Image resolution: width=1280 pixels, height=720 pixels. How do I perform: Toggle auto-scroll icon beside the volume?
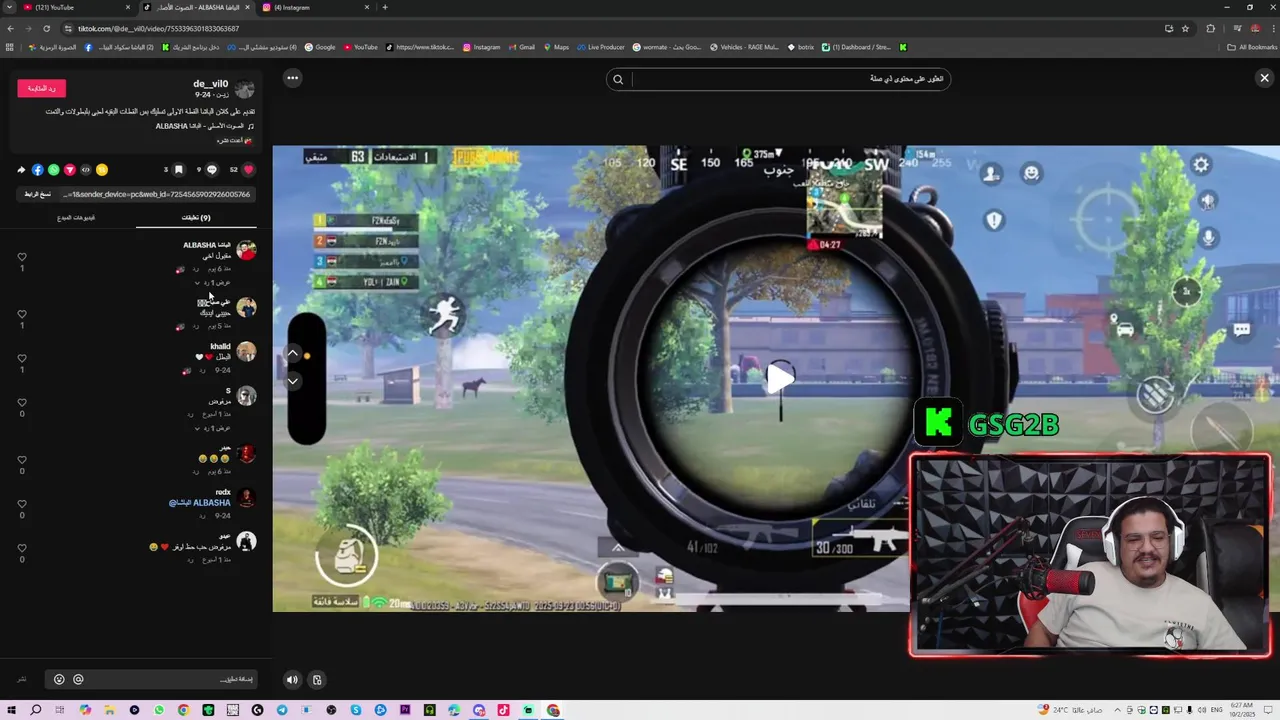317,680
